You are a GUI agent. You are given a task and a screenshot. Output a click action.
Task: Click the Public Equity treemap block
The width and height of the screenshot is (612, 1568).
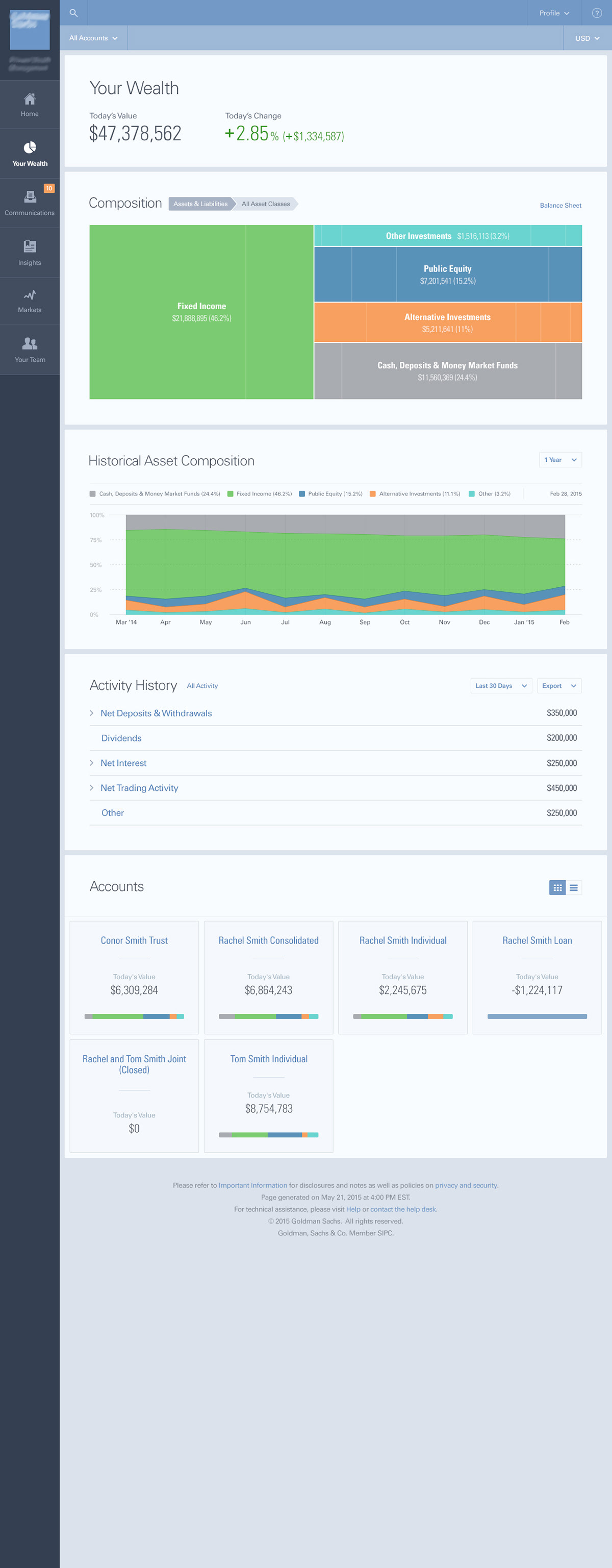448,274
